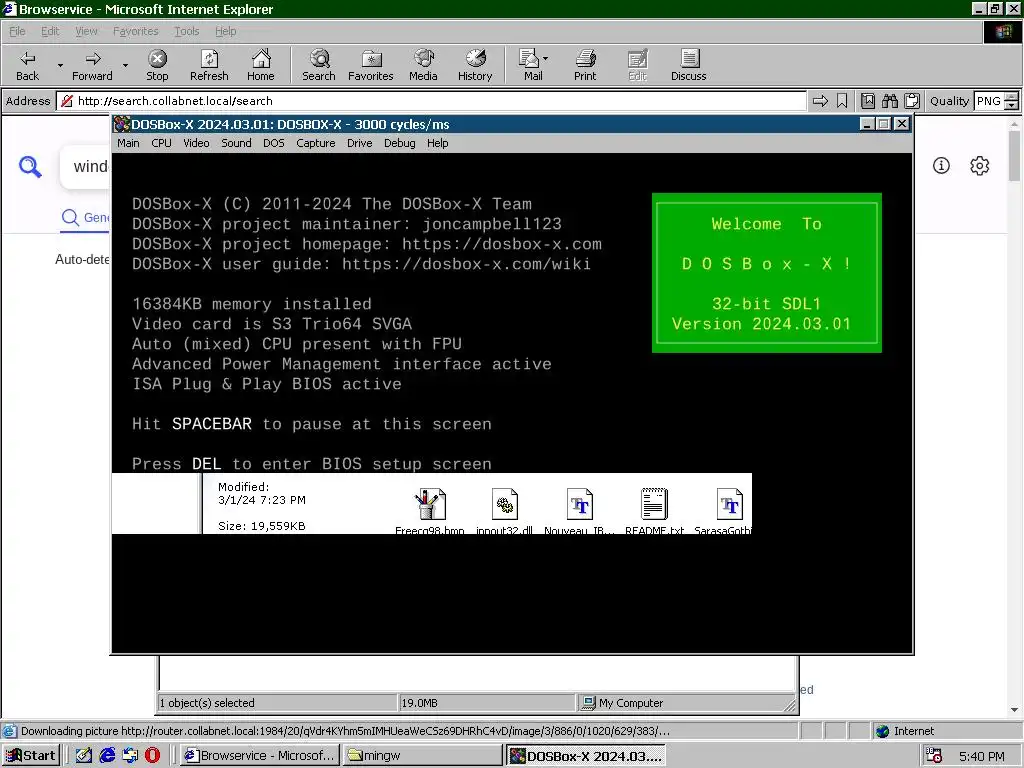Select the inpout32.dll file icon
Viewport: 1024px width, 768px height.
[504, 505]
